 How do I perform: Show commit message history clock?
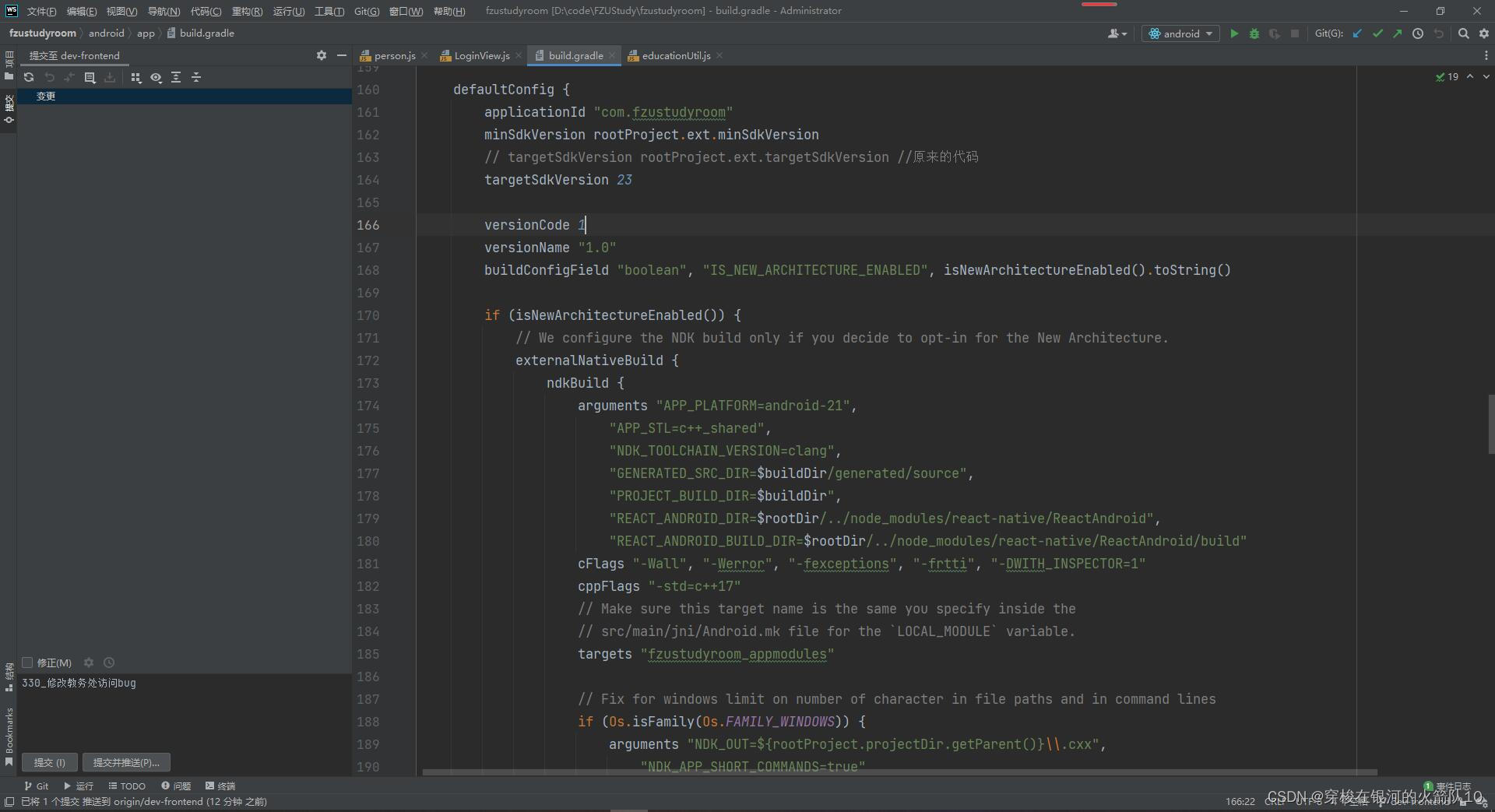click(109, 663)
